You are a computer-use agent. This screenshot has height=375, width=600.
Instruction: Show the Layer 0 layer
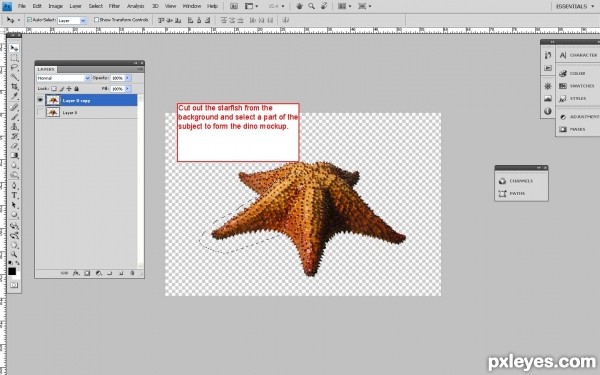(x=40, y=112)
